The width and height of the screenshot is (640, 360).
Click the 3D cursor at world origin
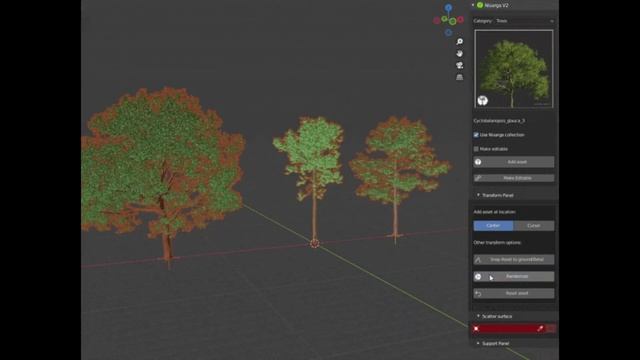point(314,244)
